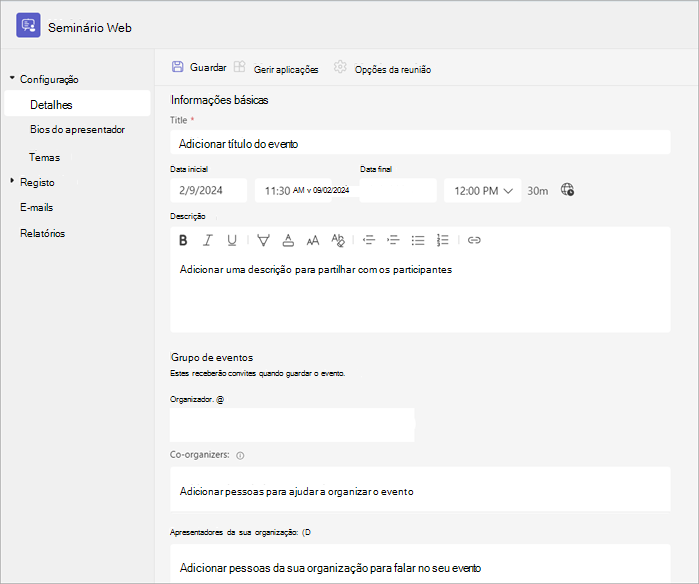The width and height of the screenshot is (699, 584).
Task: Open the Temas page
Action: pyautogui.click(x=44, y=157)
